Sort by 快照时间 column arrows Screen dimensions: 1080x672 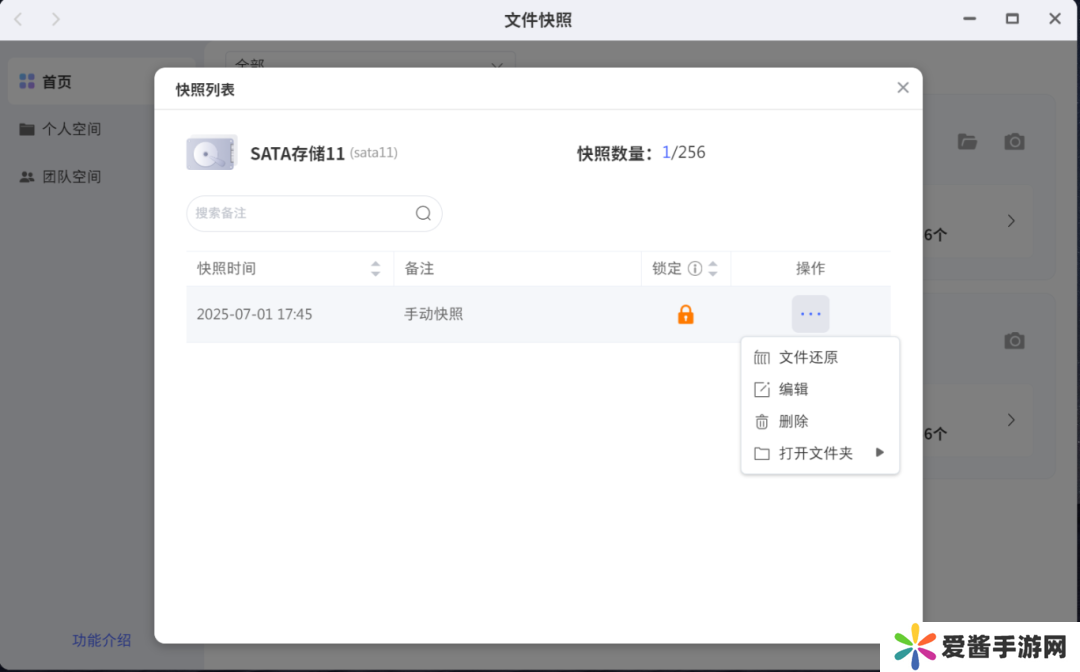pyautogui.click(x=375, y=268)
